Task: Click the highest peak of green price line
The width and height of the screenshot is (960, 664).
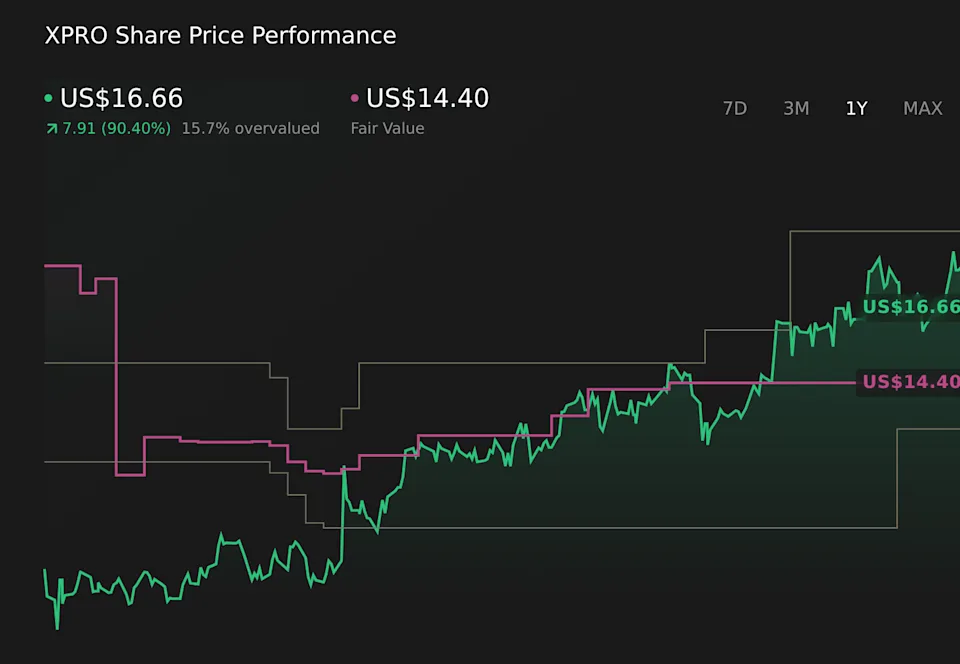Action: (x=953, y=253)
